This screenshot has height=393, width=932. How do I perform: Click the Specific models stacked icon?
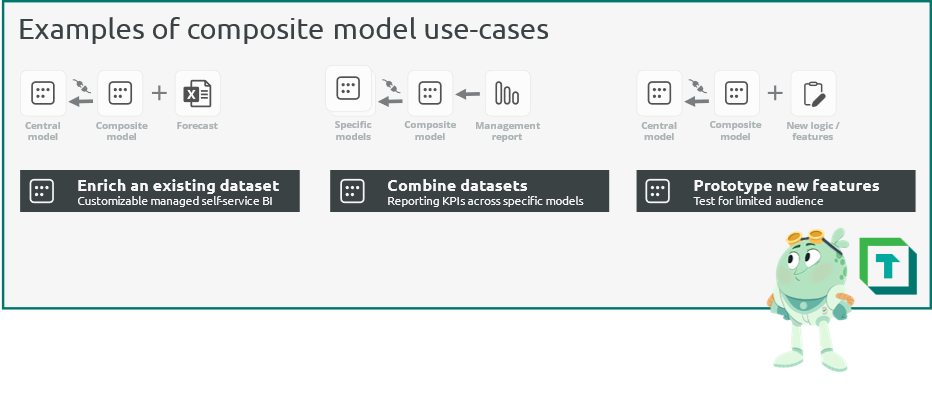click(350, 90)
